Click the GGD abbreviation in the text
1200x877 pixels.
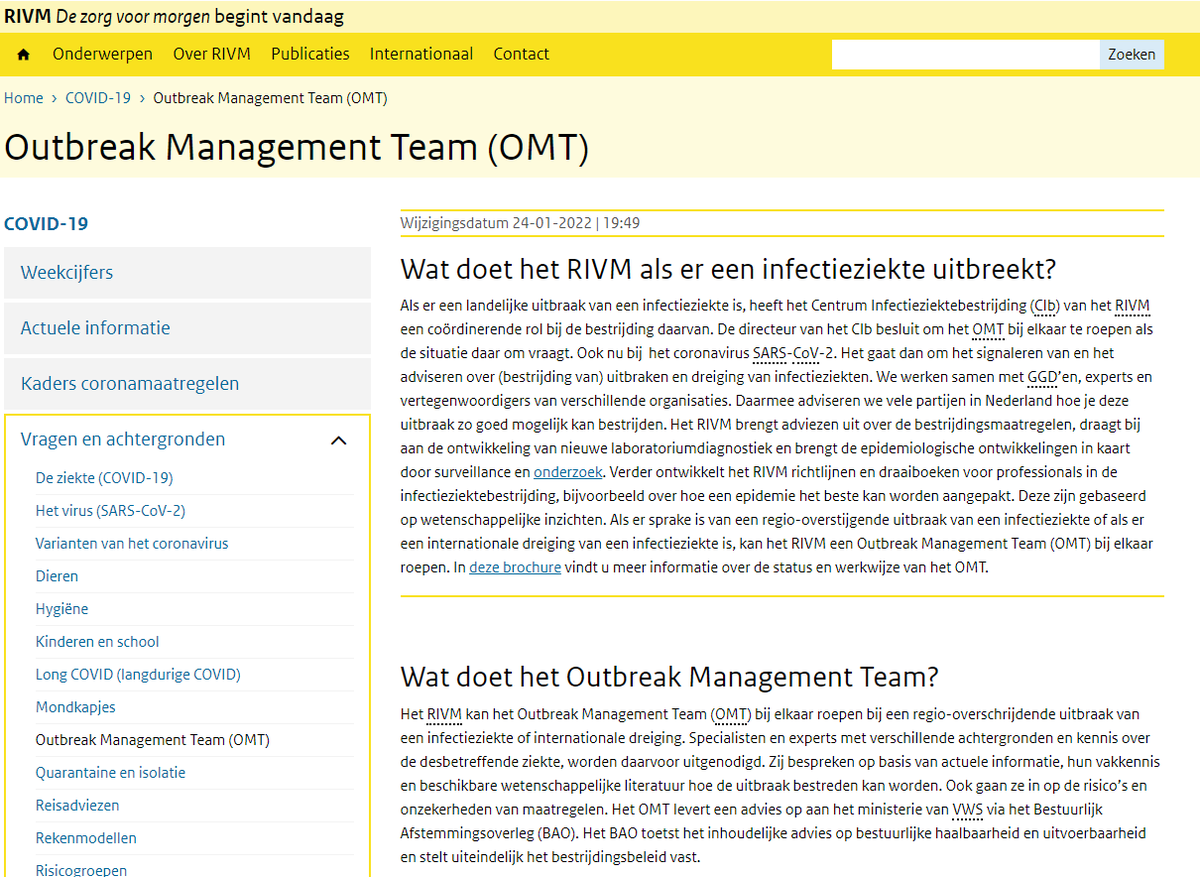[1041, 377]
